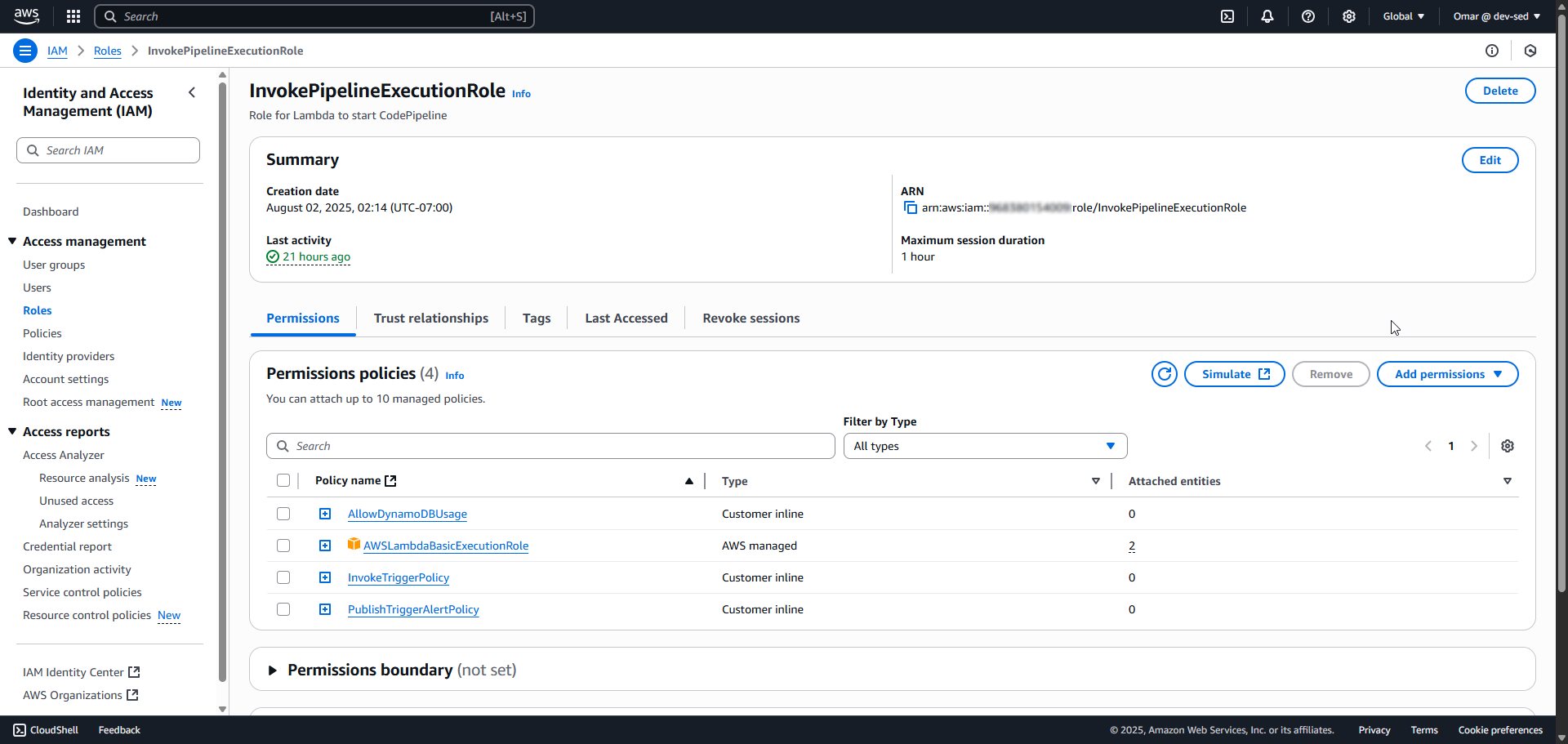Image resolution: width=1568 pixels, height=744 pixels.
Task: Click Info link beside role name
Action: (521, 94)
